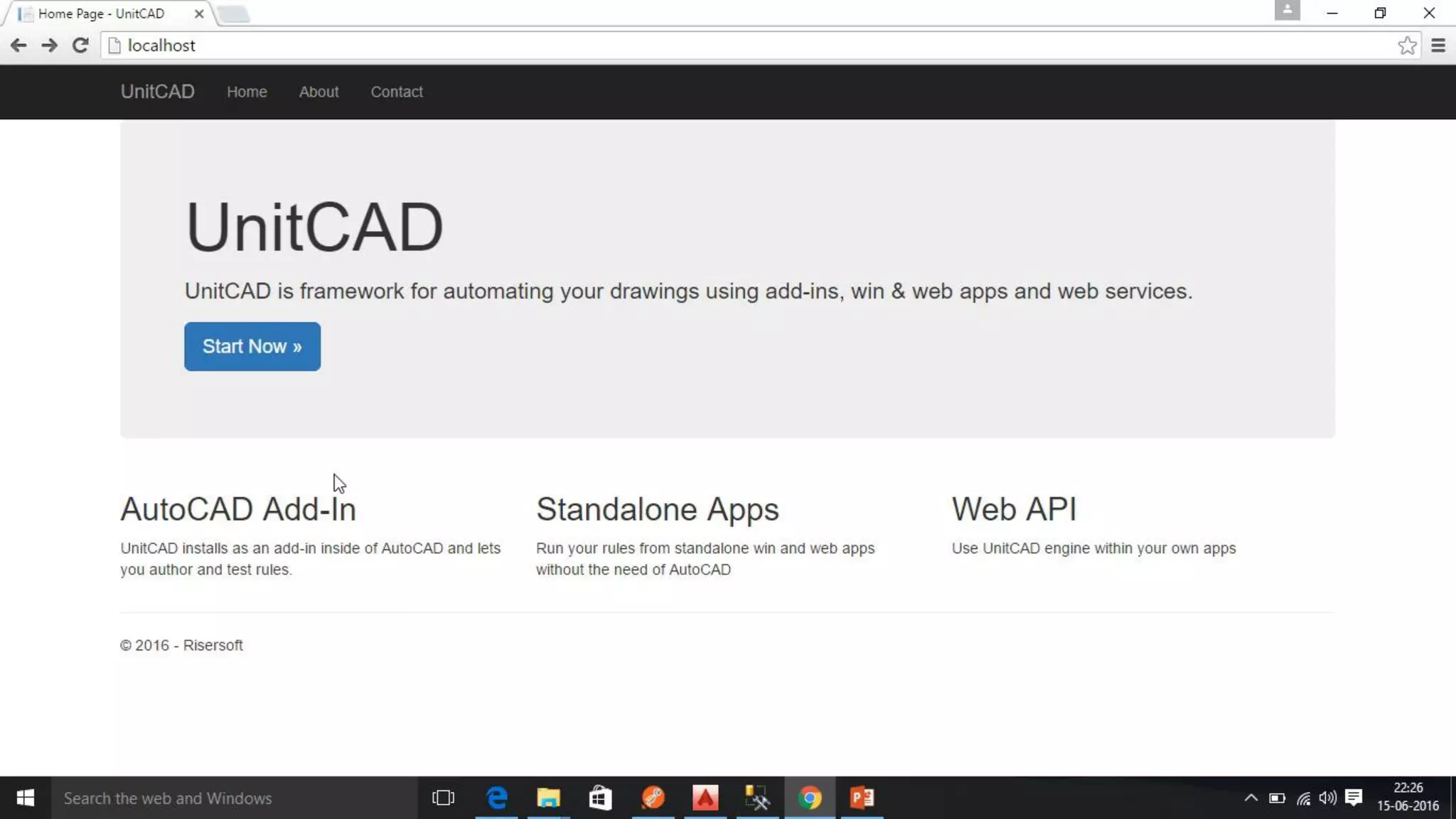Close the Home Page - UnitCAD tab
The height and width of the screenshot is (819, 1456).
tap(199, 14)
